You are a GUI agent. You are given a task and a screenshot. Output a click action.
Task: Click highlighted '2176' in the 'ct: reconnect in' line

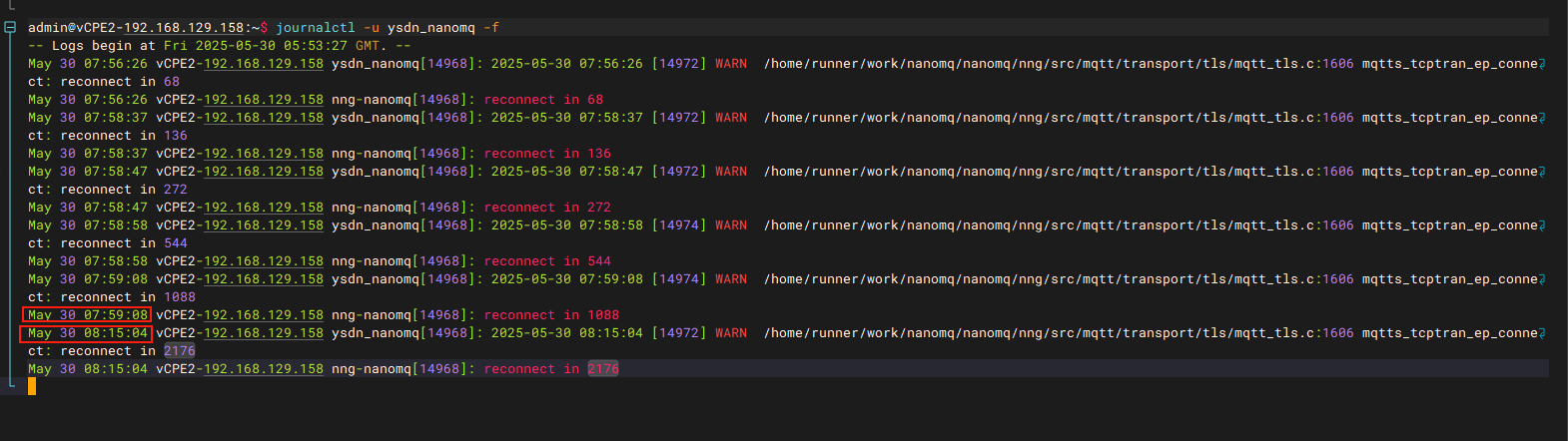pyautogui.click(x=180, y=351)
